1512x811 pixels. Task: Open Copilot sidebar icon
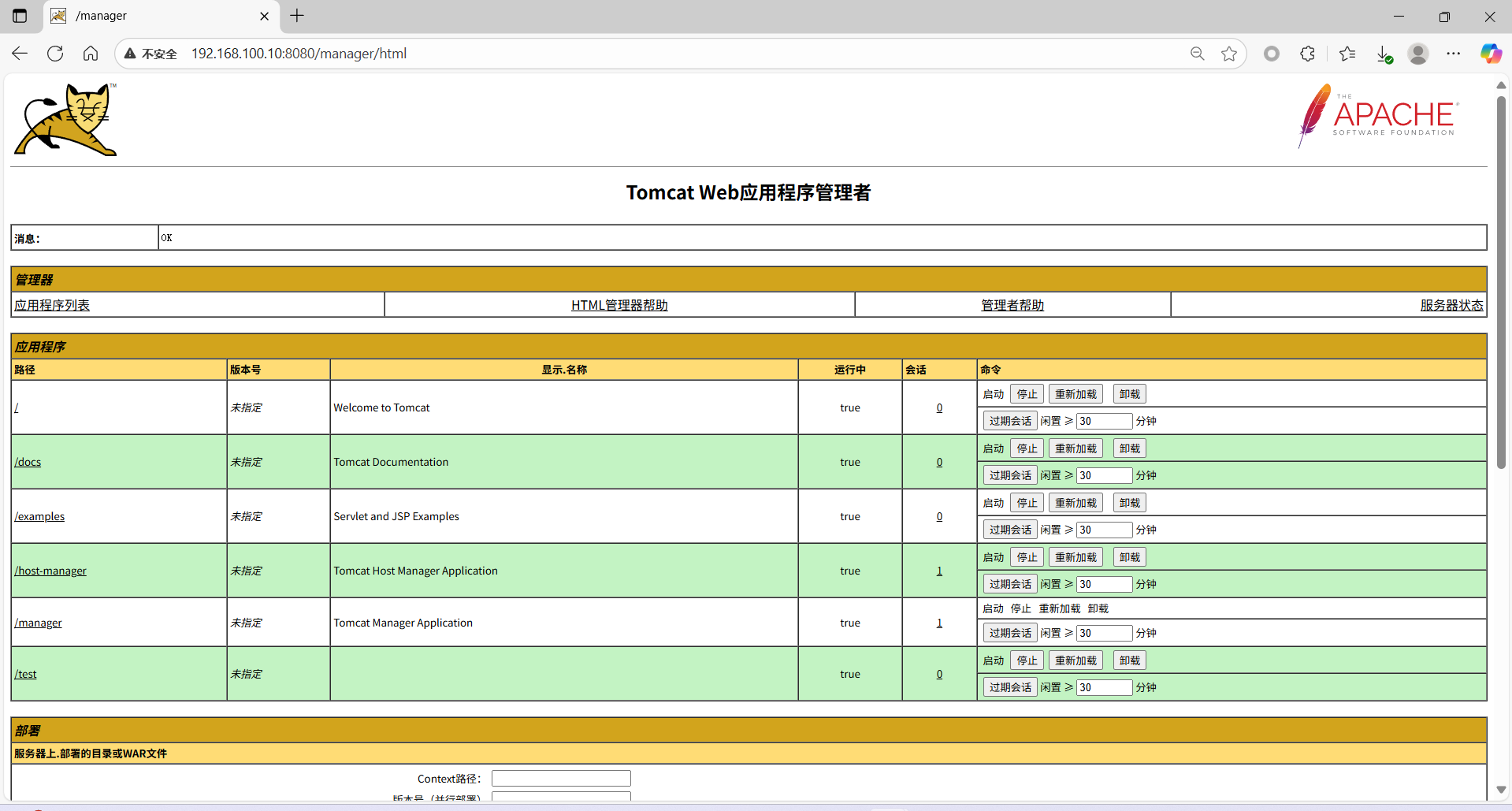click(1491, 54)
